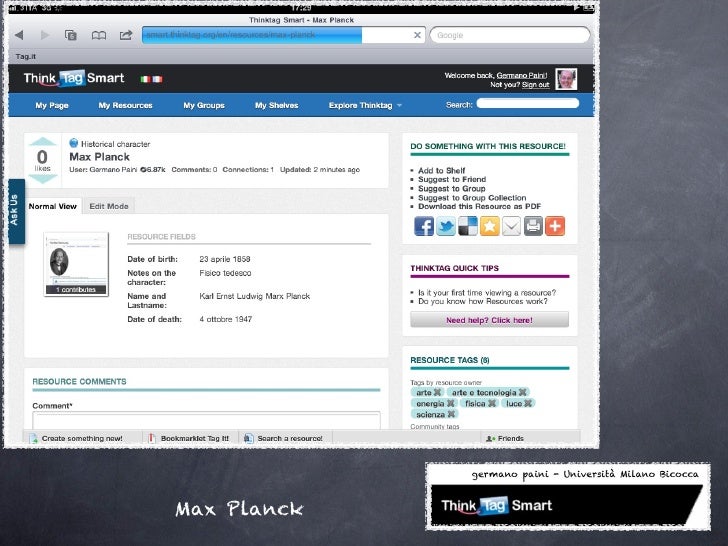The width and height of the screenshot is (728, 546).
Task: Open My Groups menu item
Action: pos(204,105)
